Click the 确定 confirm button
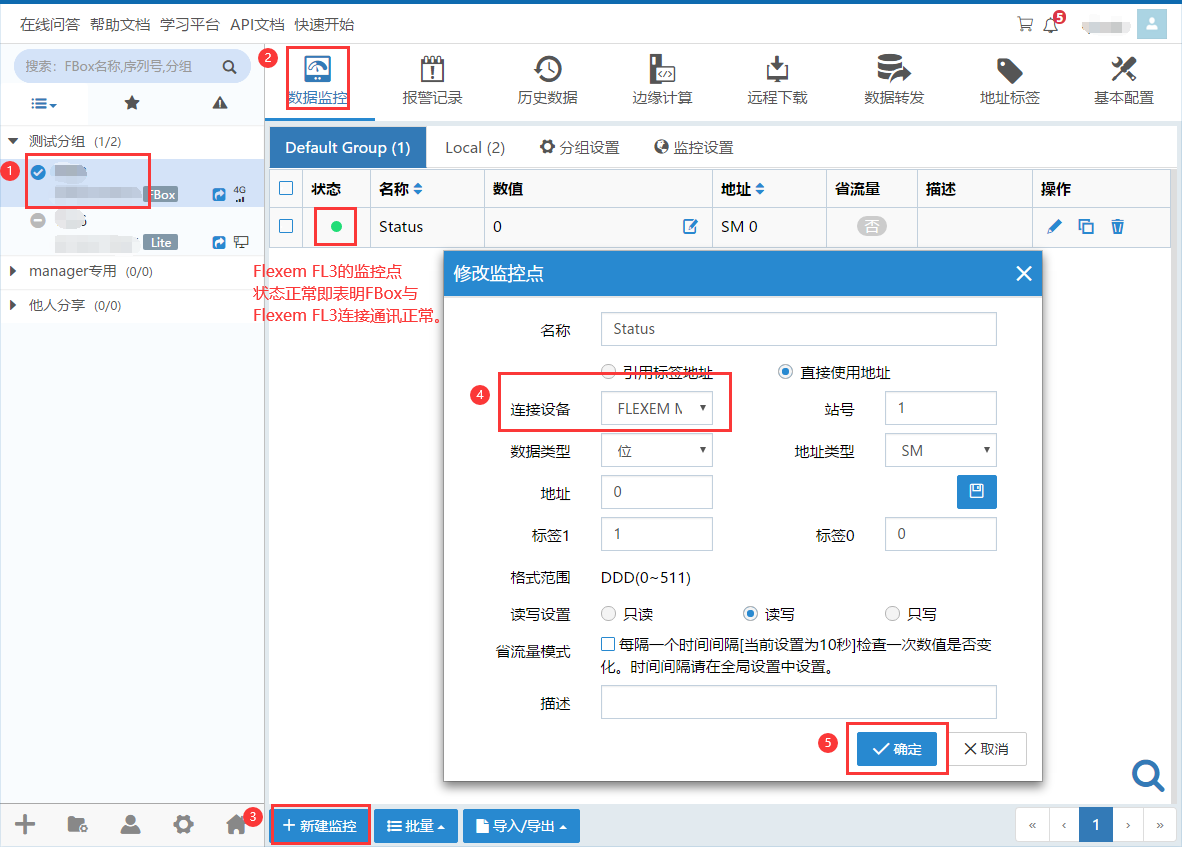This screenshot has width=1182, height=847. click(x=896, y=749)
